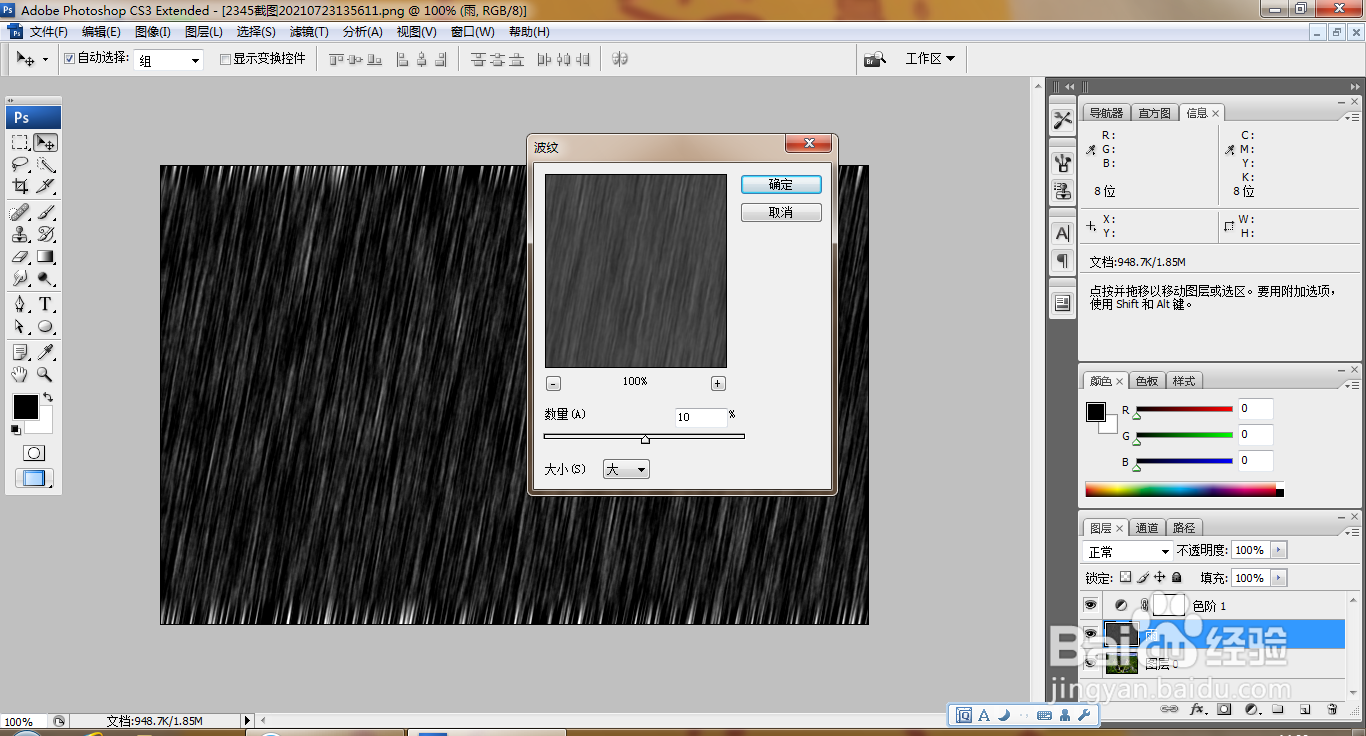Viewport: 1366px width, 736px height.
Task: Enable 显示变换控件 checkbox
Action: 225,59
